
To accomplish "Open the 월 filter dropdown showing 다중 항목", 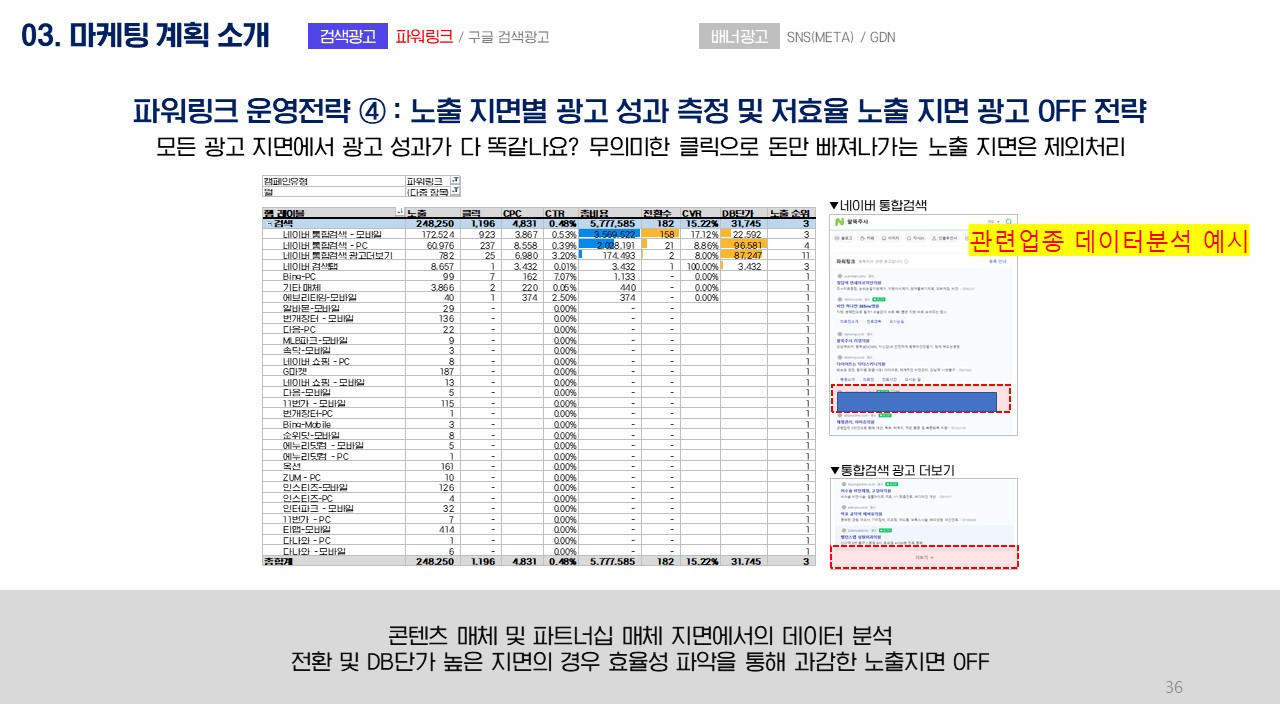I will point(456,192).
